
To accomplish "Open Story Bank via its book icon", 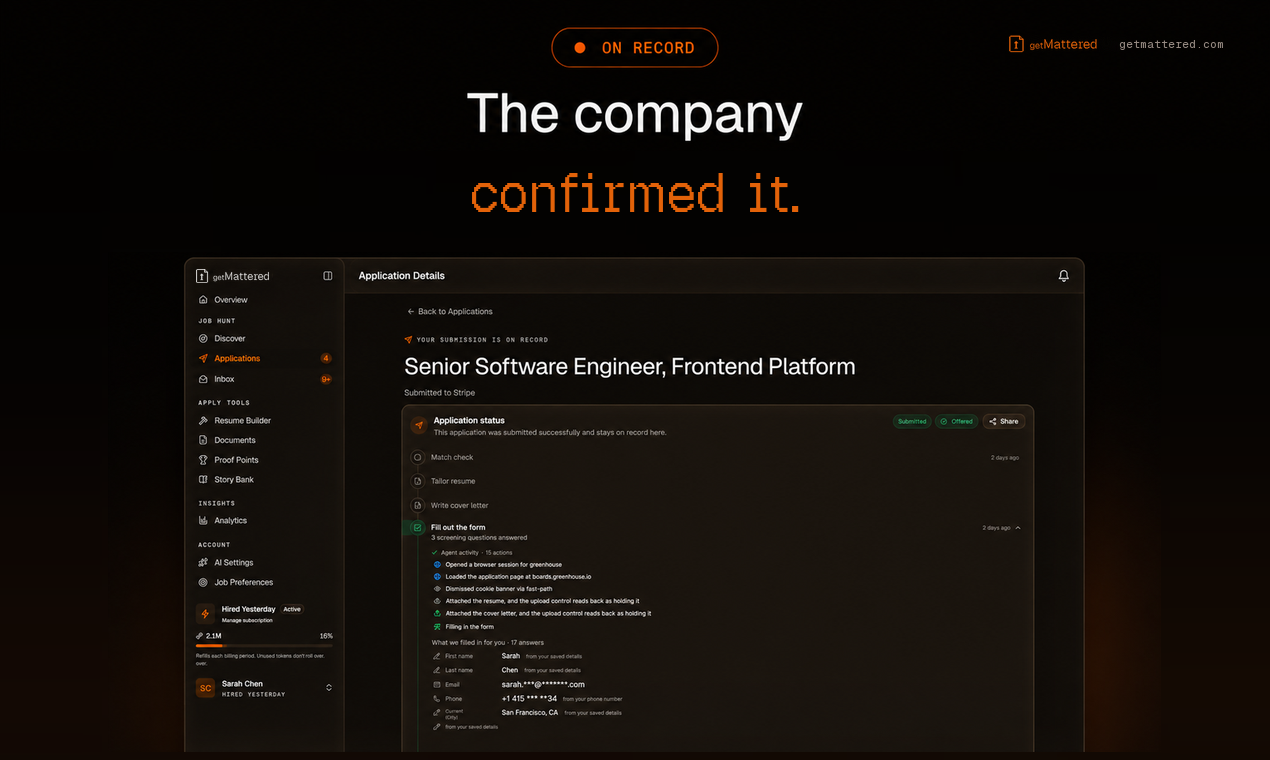I will tap(203, 480).
